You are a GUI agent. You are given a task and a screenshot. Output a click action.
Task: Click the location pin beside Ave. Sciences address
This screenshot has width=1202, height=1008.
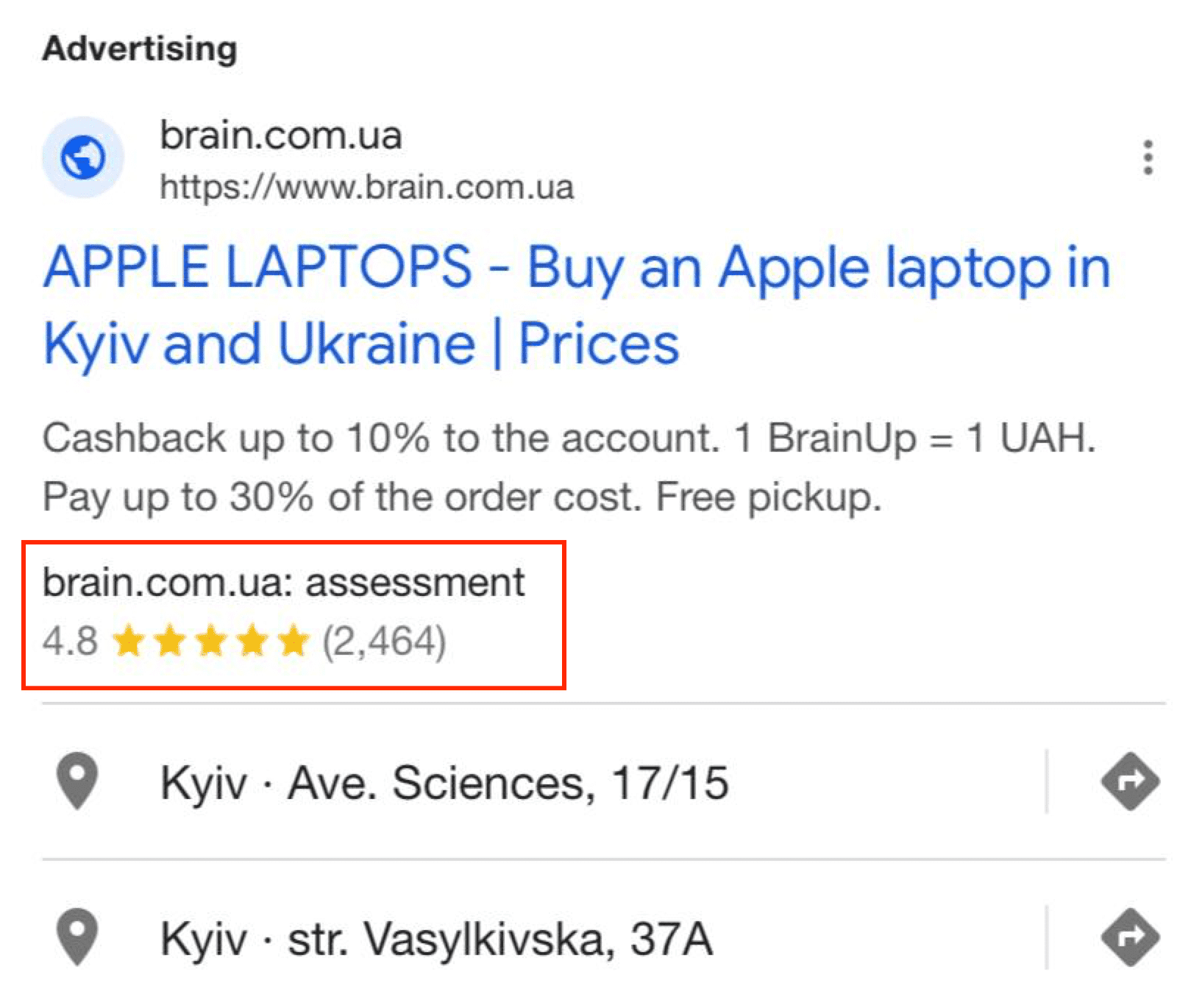[x=77, y=781]
